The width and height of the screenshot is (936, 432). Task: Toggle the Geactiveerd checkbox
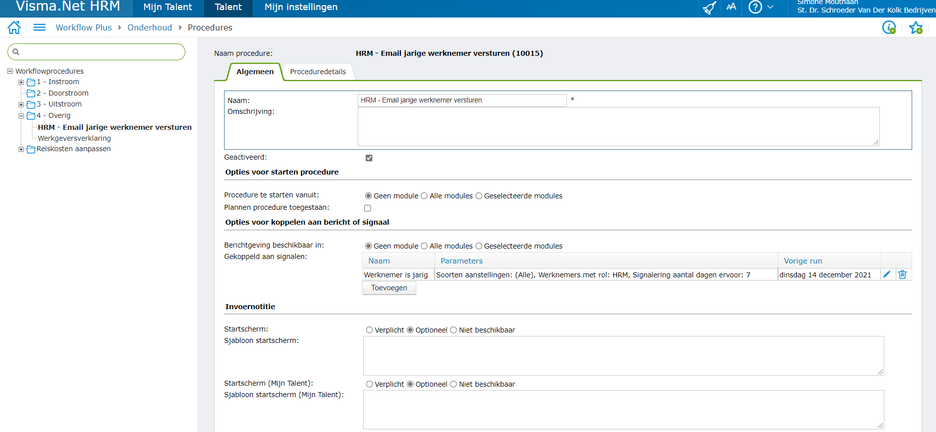(369, 158)
